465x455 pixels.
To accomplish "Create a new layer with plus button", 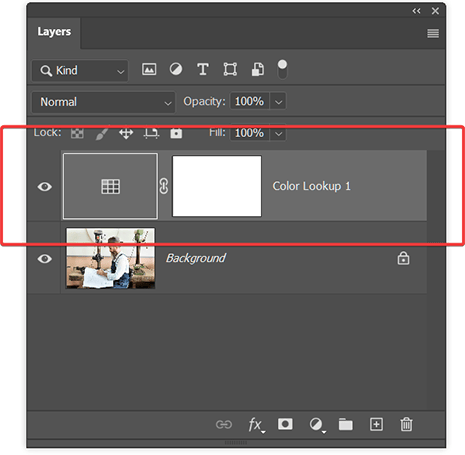I will (x=376, y=424).
